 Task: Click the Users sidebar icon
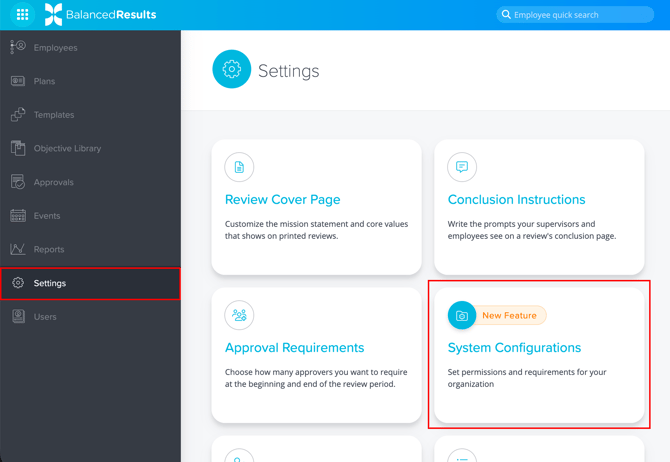[x=18, y=317]
